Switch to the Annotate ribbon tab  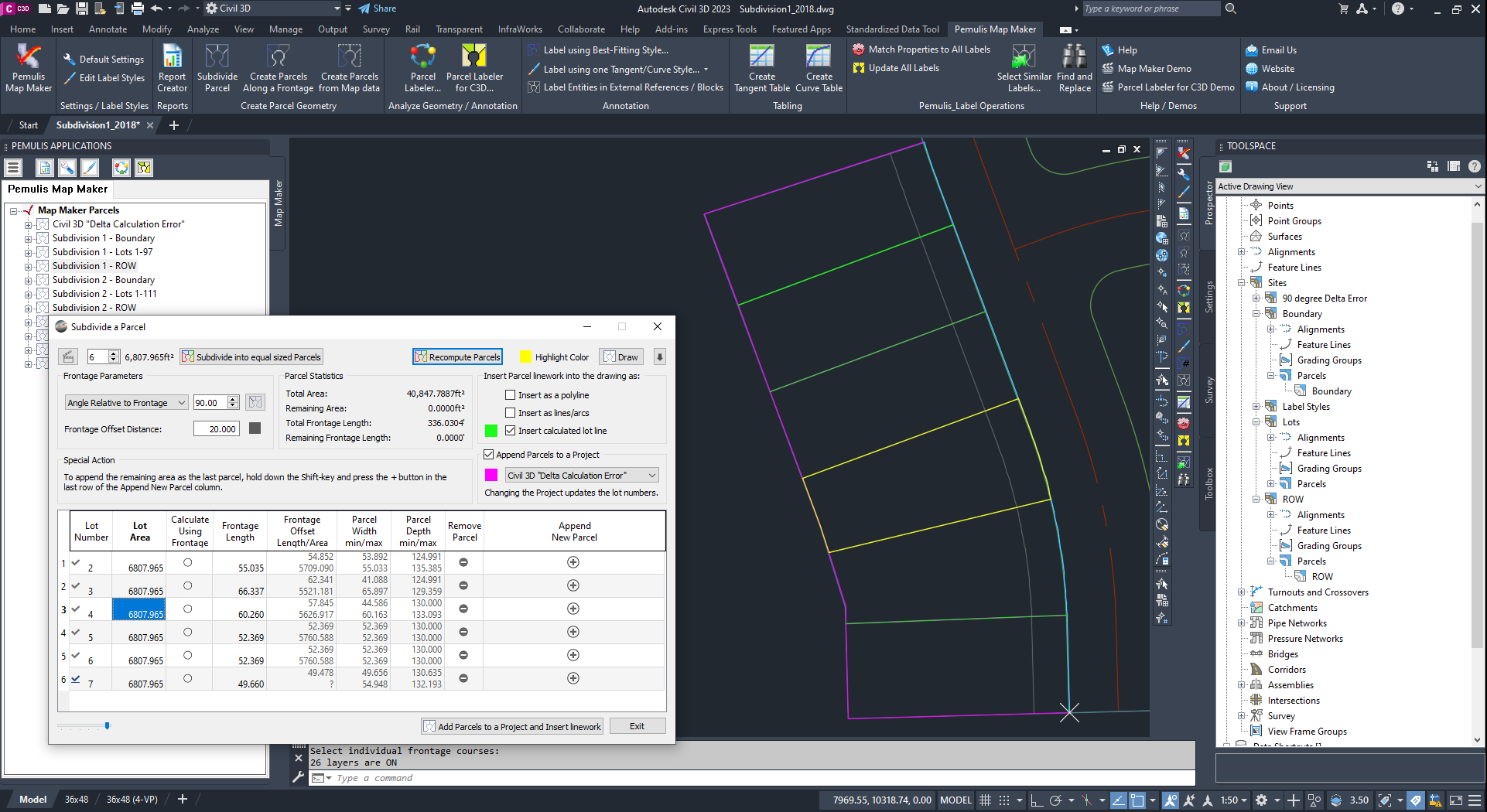[108, 29]
